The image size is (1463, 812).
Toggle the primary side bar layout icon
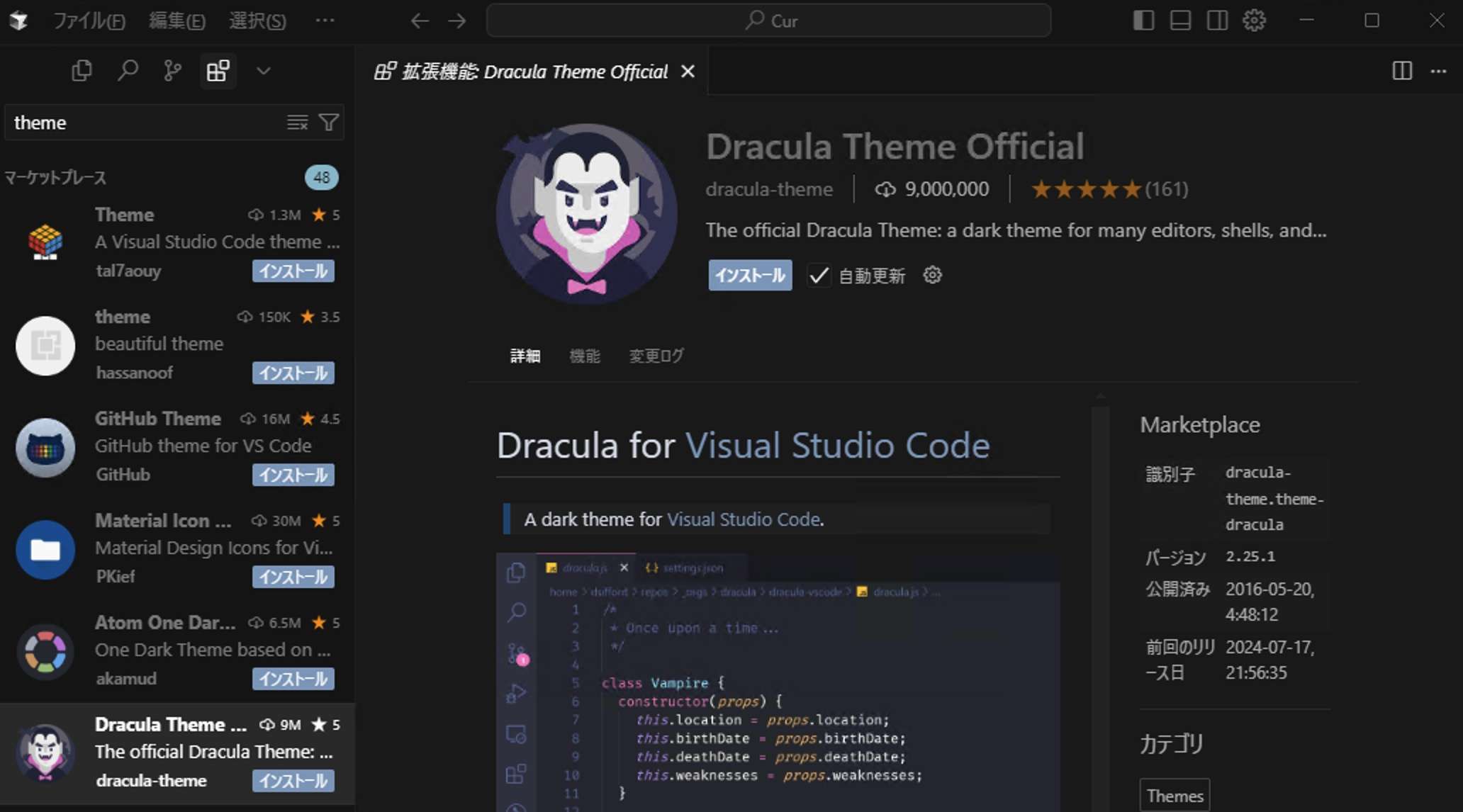pos(1143,21)
